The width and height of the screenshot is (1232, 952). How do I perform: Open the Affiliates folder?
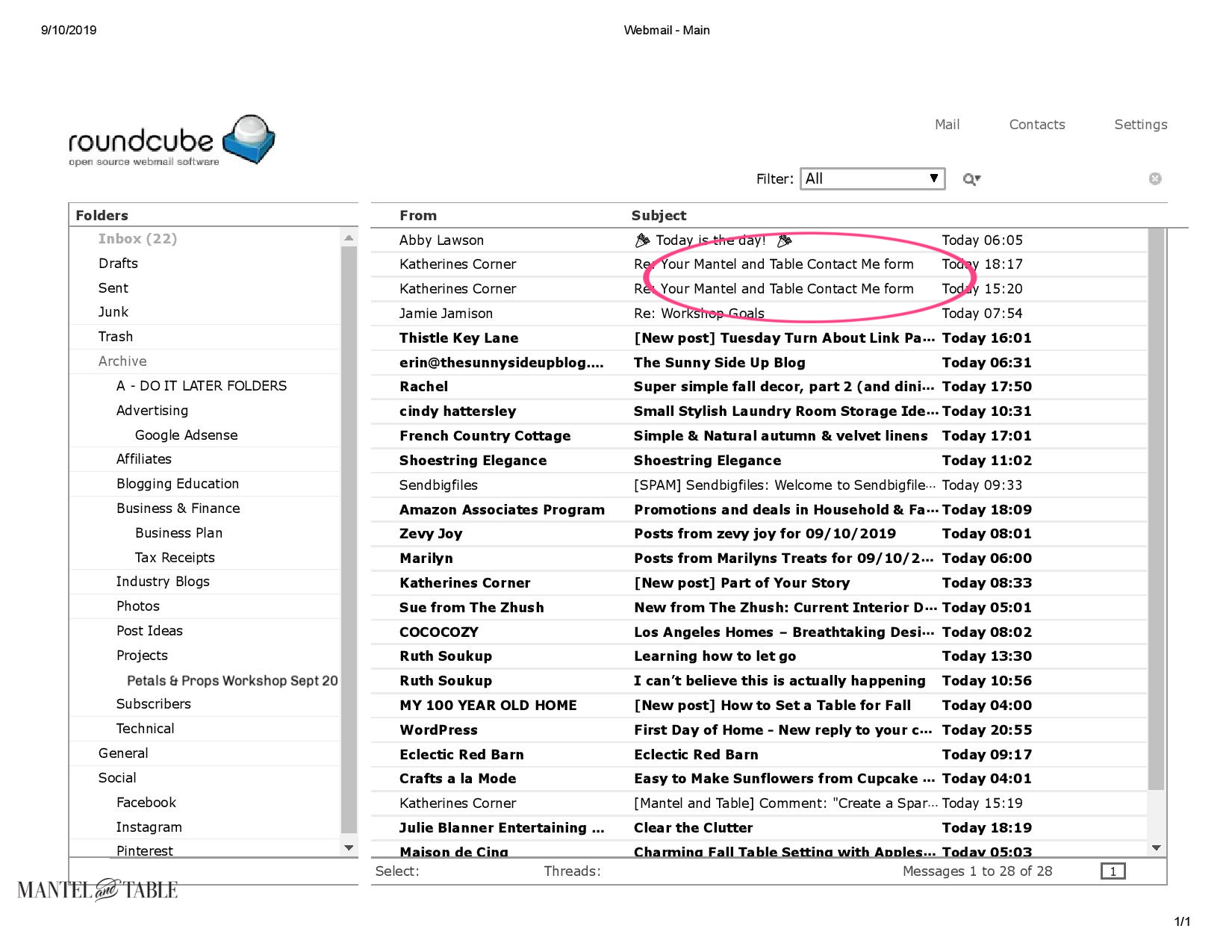[143, 459]
